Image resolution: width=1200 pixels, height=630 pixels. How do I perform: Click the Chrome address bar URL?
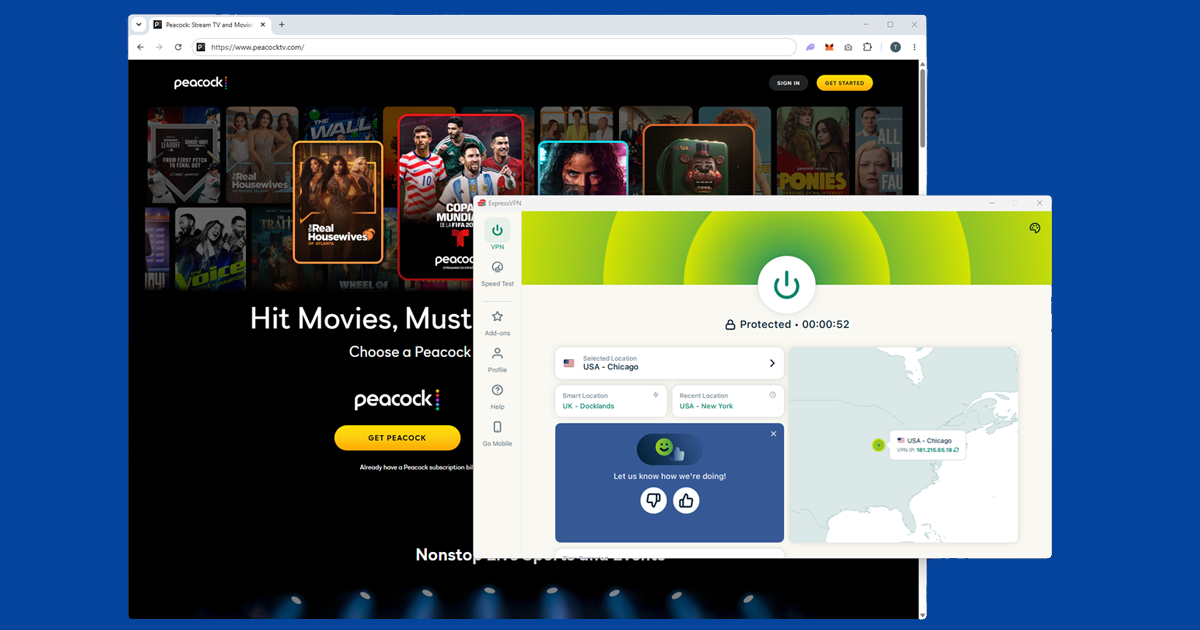point(258,47)
